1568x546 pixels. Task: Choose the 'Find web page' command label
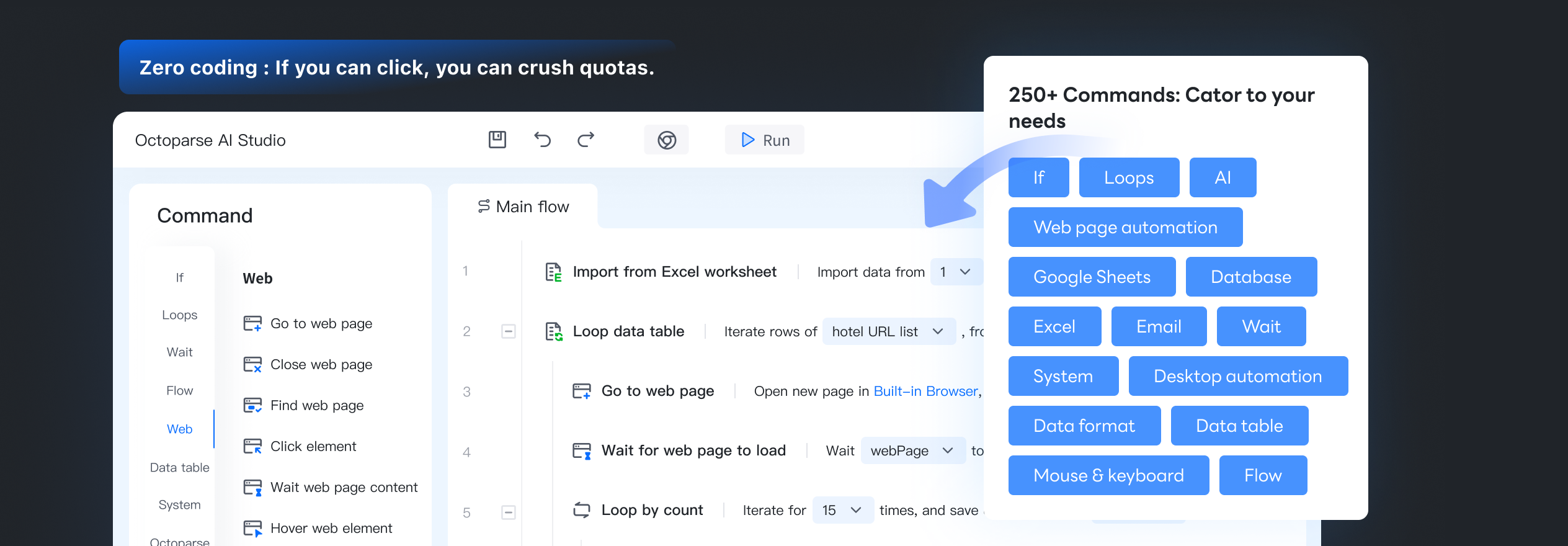click(x=317, y=406)
